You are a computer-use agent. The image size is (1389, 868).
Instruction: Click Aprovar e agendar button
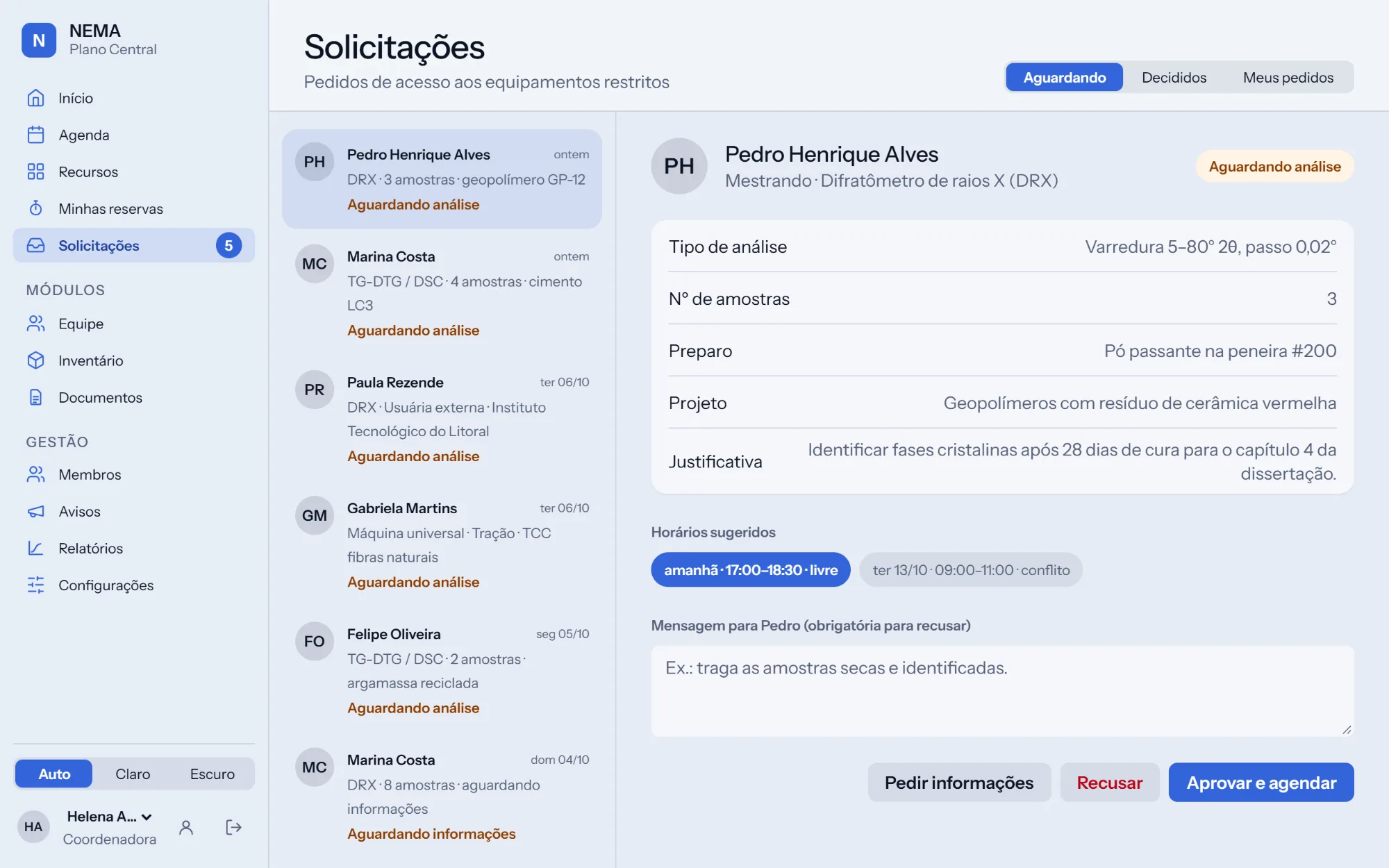[1261, 783]
